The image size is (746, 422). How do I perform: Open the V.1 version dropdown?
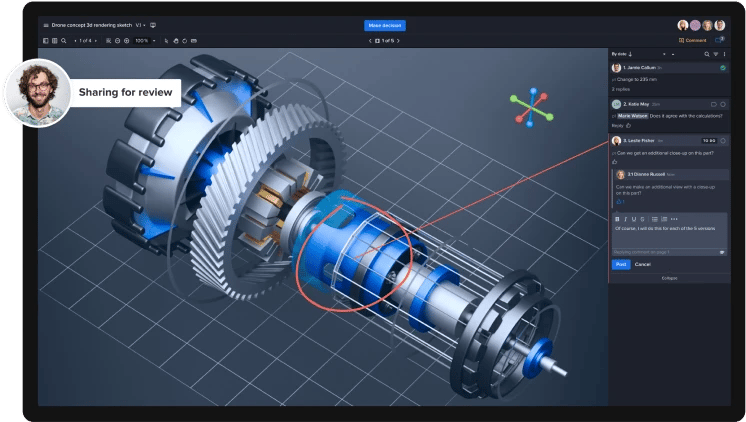pyautogui.click(x=139, y=24)
